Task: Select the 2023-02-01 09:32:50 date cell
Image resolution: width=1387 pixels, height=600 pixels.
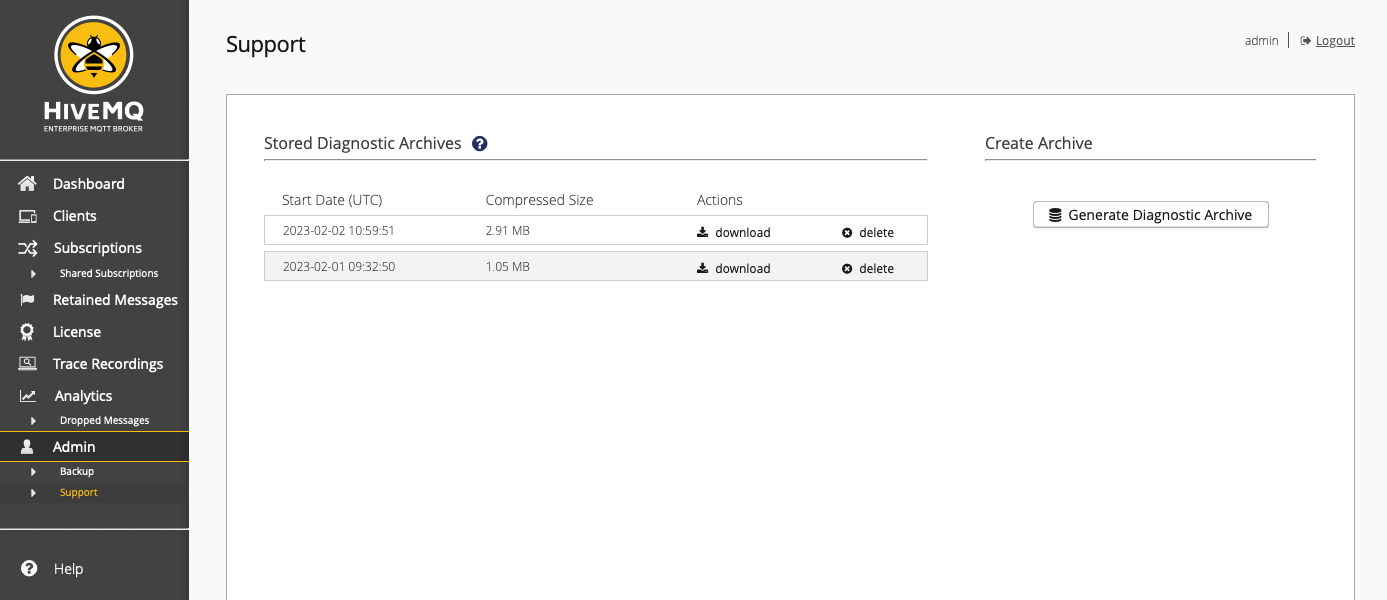Action: [339, 267]
